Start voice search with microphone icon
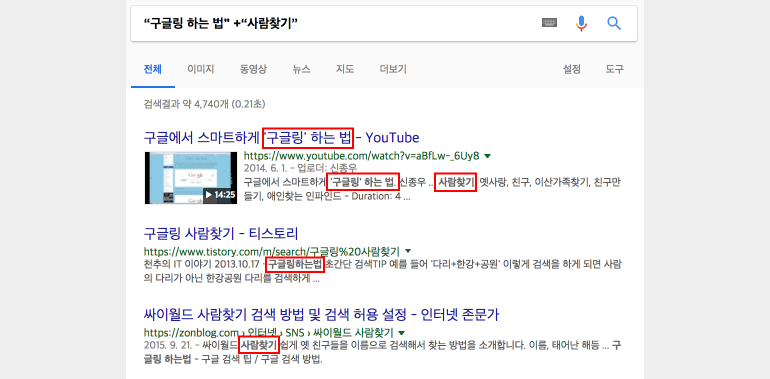The image size is (770, 379). (581, 23)
